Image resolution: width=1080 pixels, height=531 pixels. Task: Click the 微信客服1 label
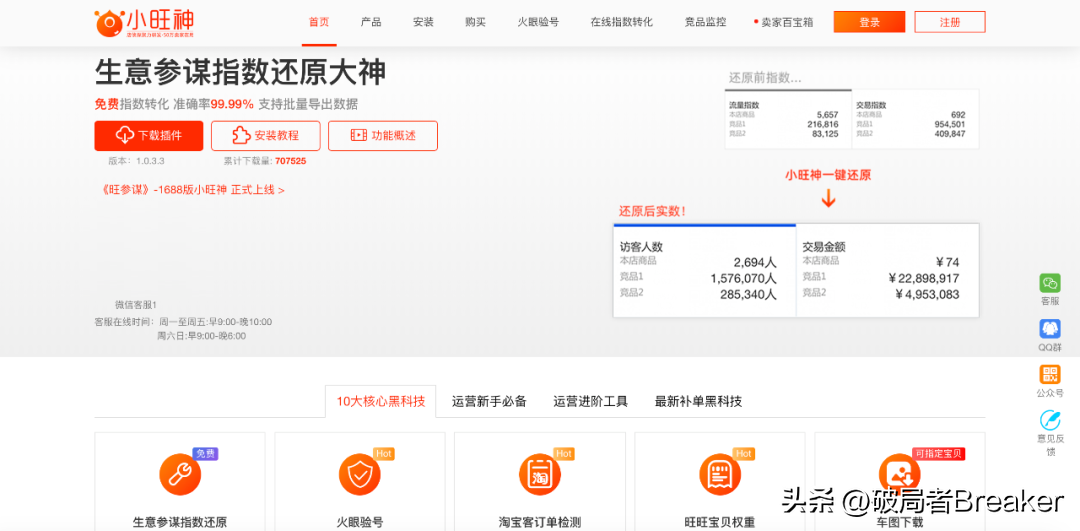[136, 304]
